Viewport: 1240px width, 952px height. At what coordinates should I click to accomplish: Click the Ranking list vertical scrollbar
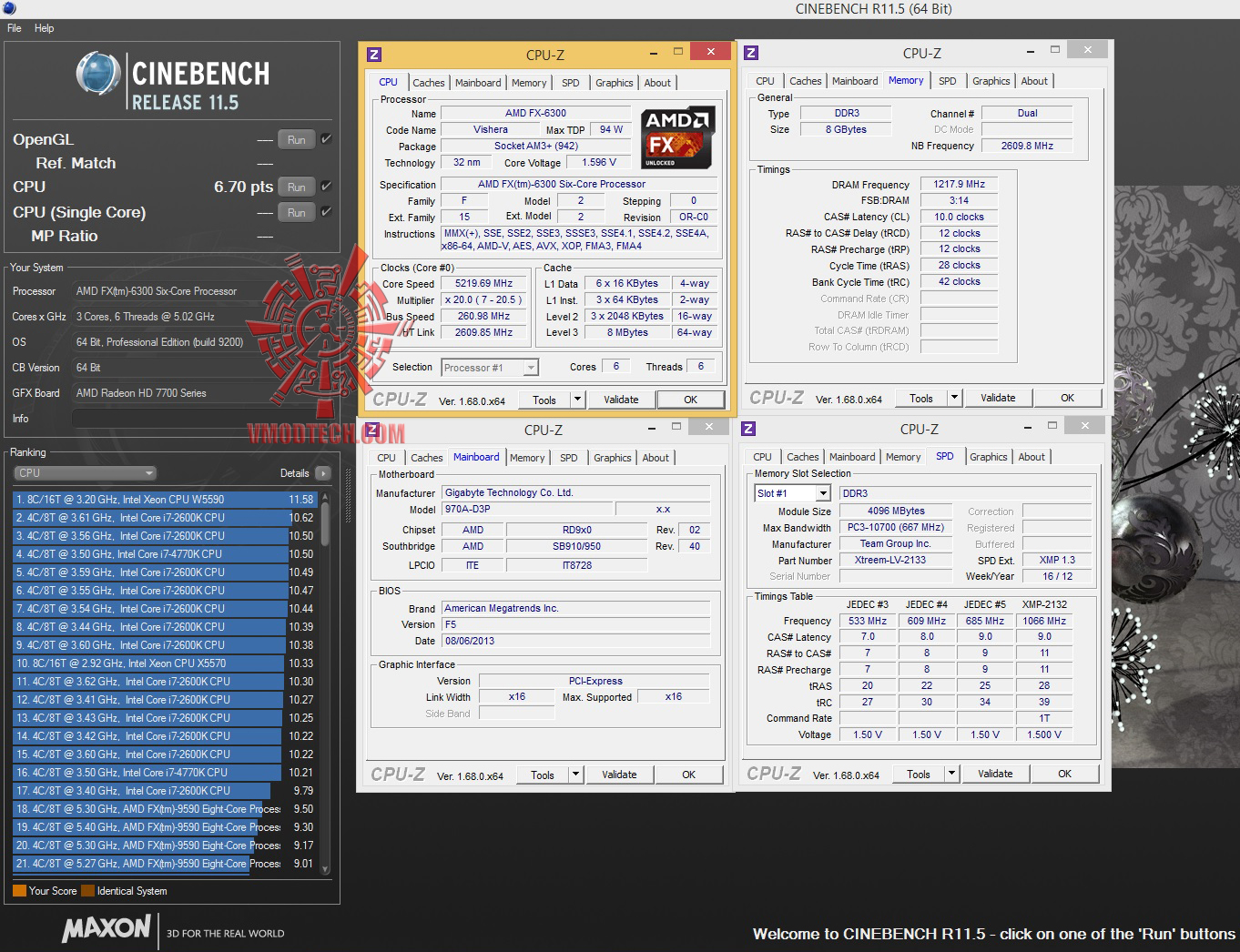click(325, 683)
